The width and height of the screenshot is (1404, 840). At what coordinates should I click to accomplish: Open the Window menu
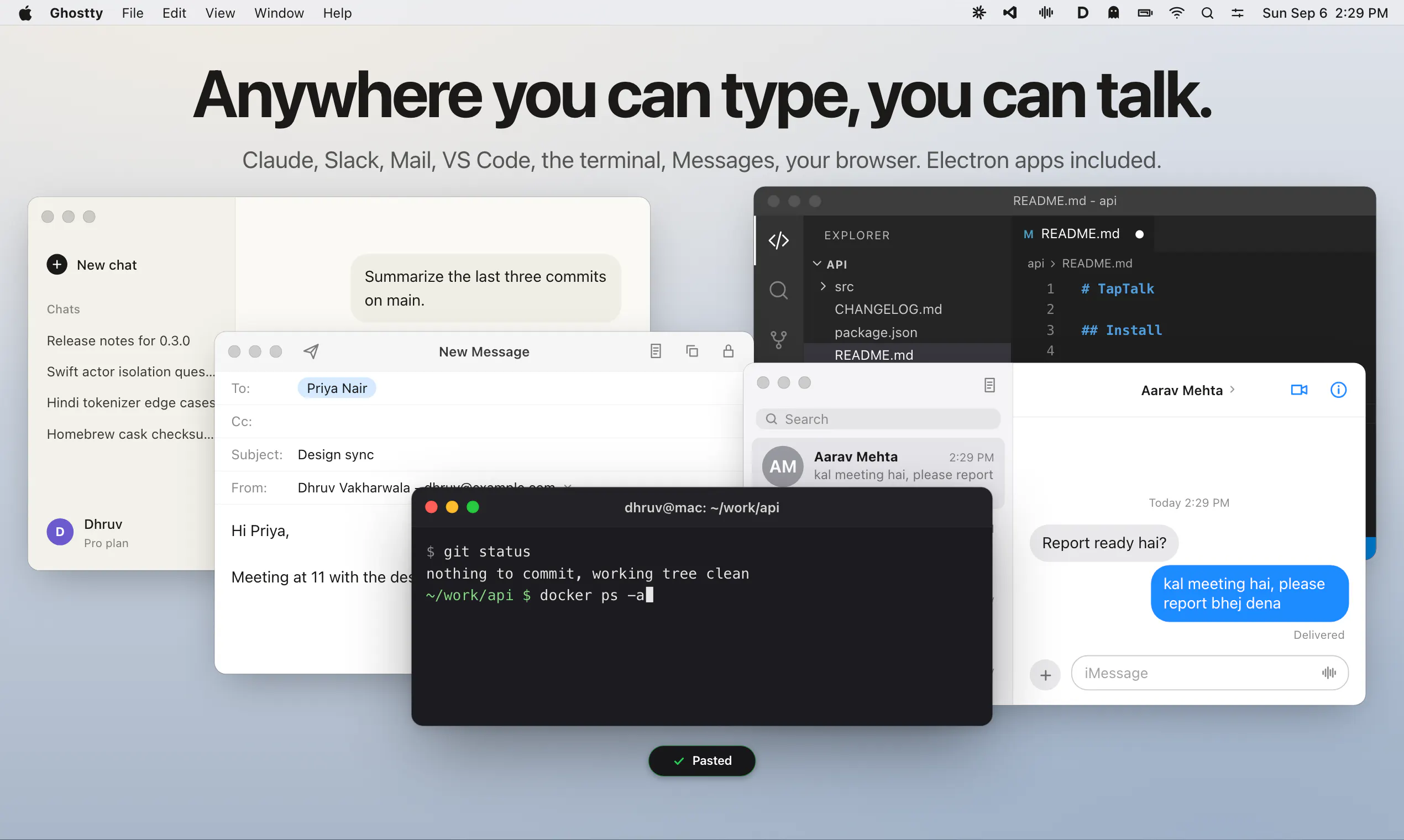279,13
